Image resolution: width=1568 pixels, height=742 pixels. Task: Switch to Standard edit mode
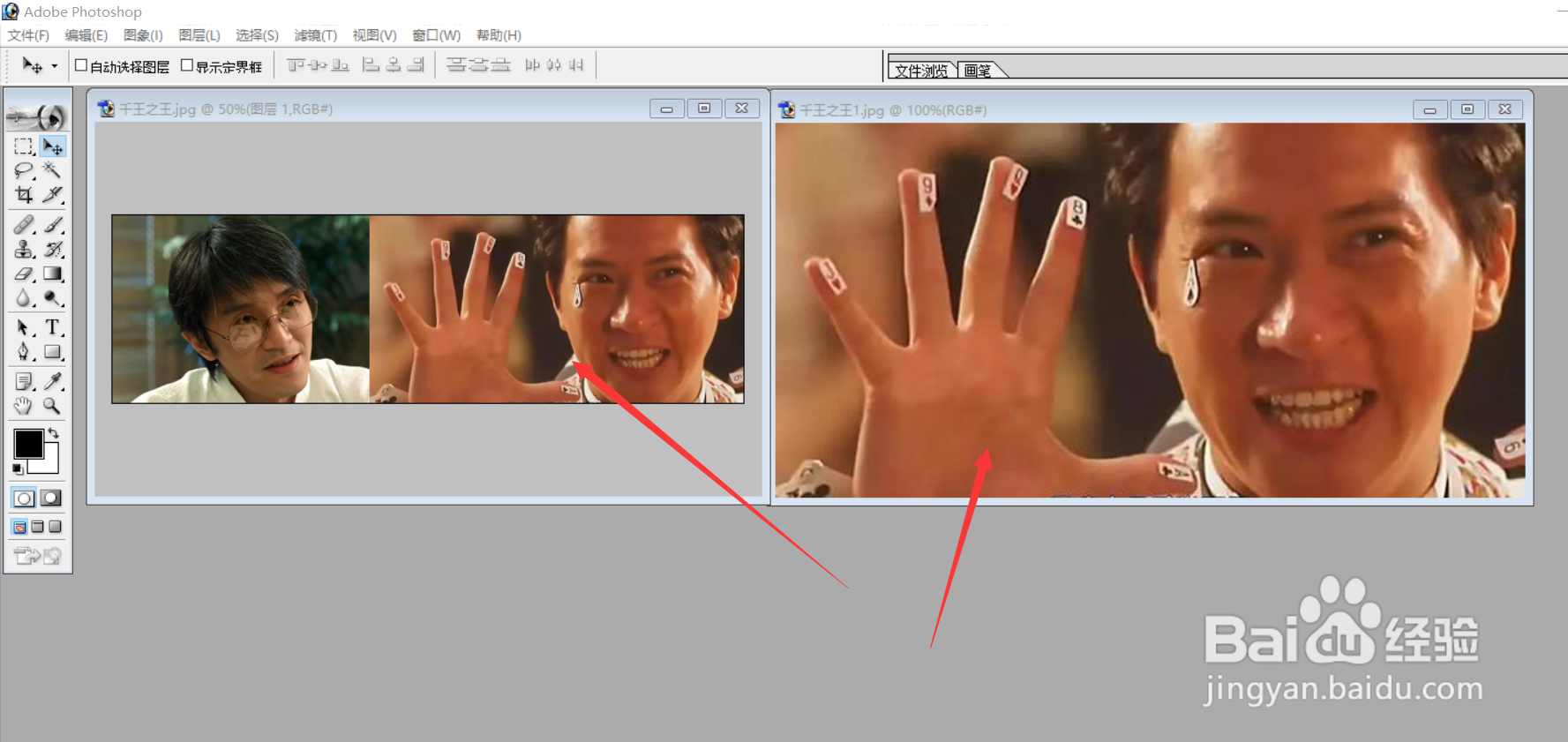click(24, 498)
